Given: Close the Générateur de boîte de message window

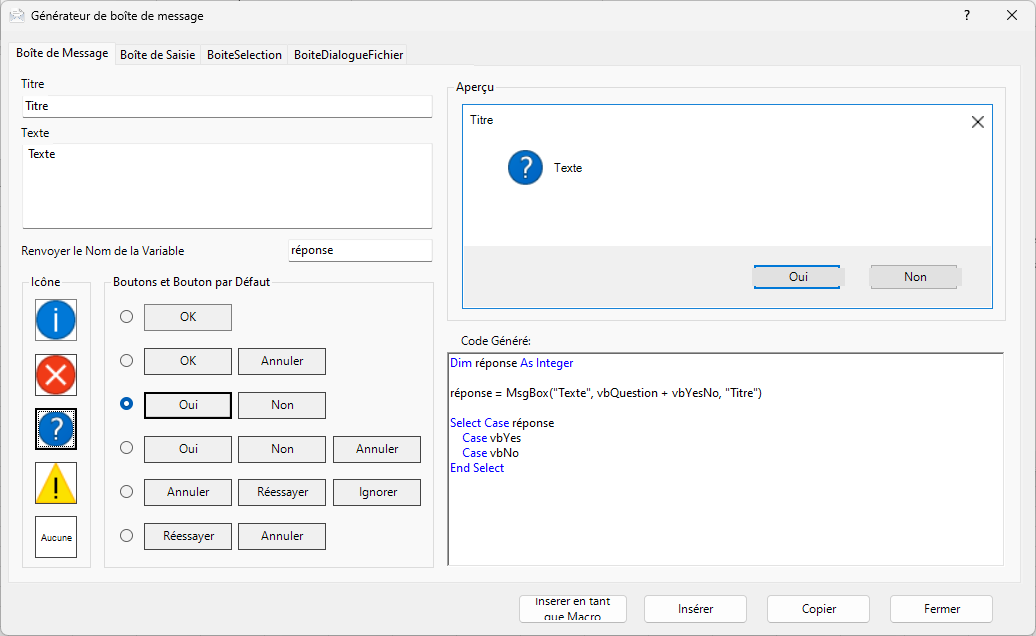Looking at the screenshot, I should click(x=1012, y=15).
